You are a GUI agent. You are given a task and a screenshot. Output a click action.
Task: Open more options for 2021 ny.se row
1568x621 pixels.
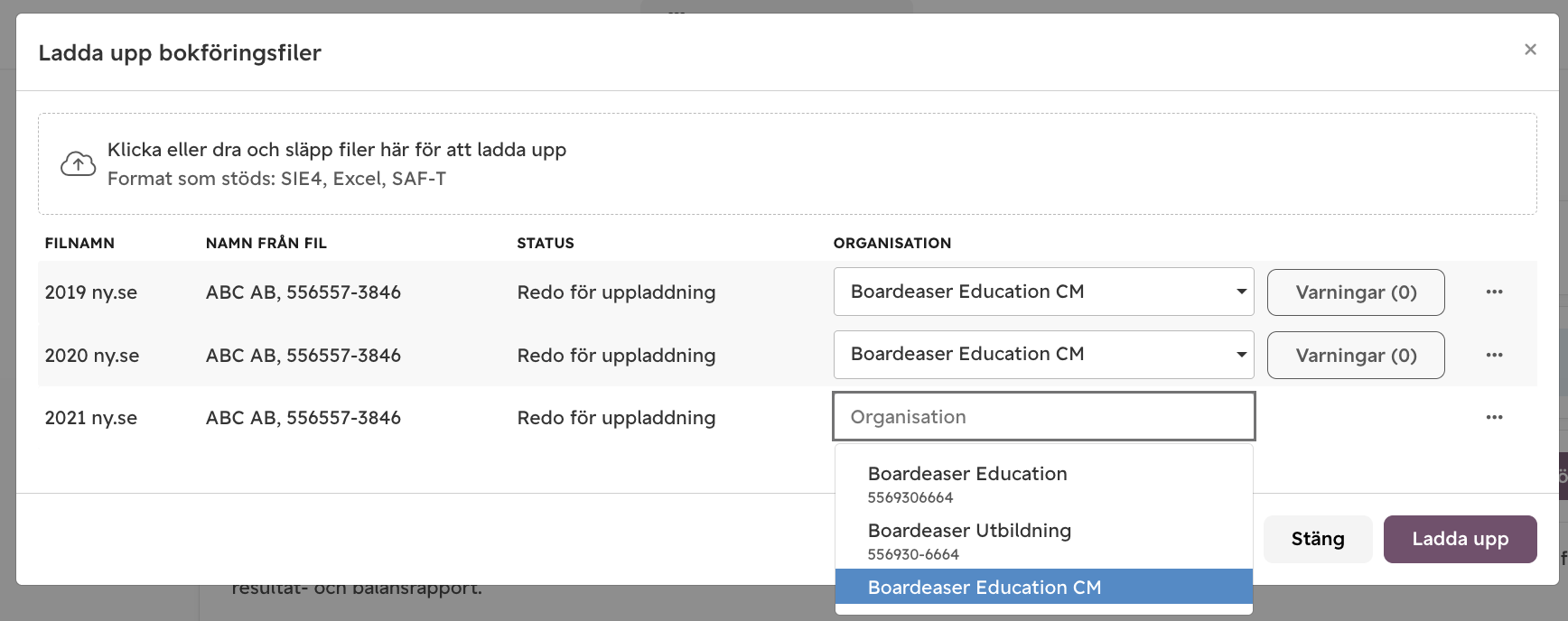1494,417
